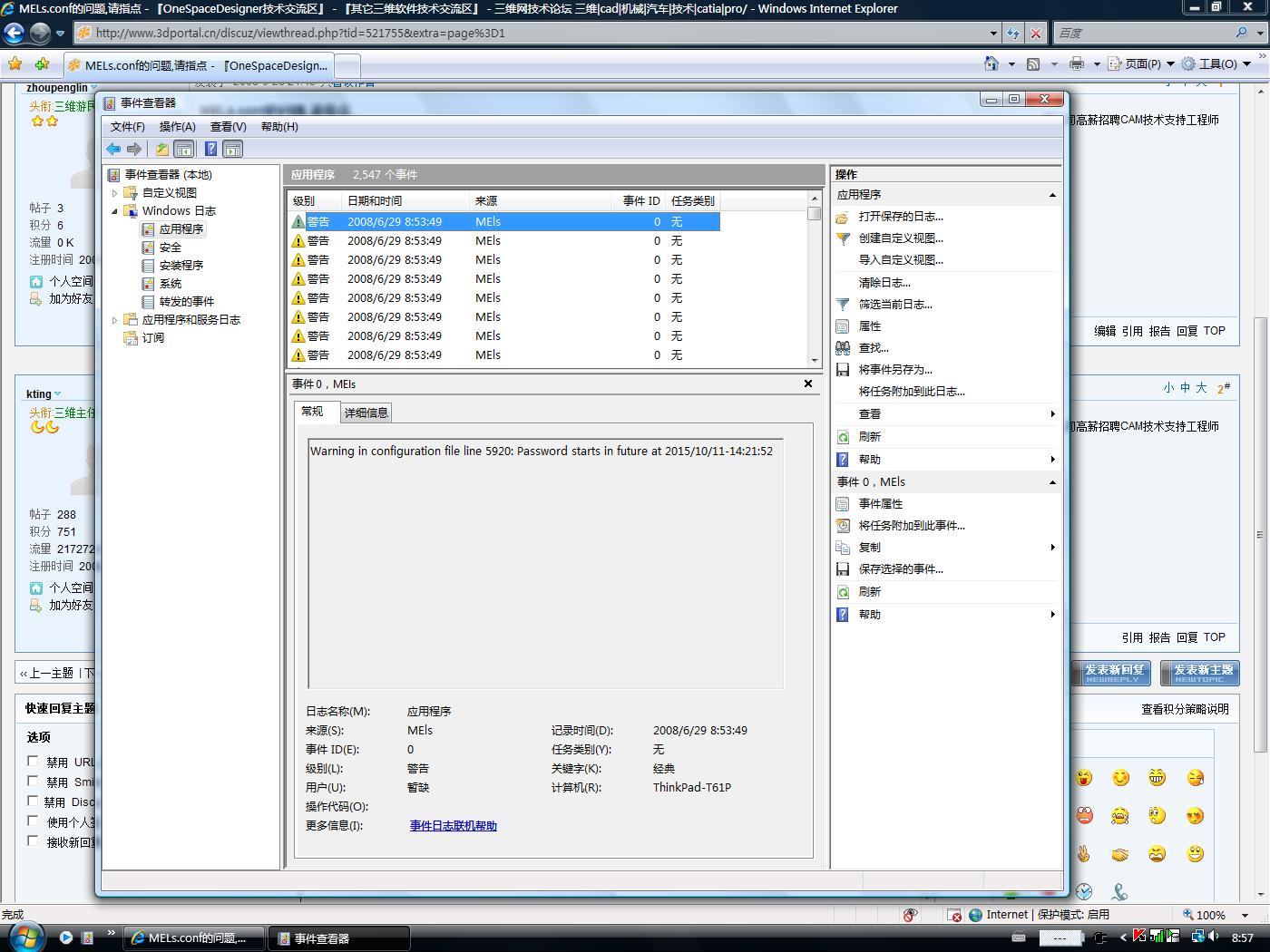Click the IE page vertical scrollbar
1270x952 pixels.
click(x=1261, y=535)
